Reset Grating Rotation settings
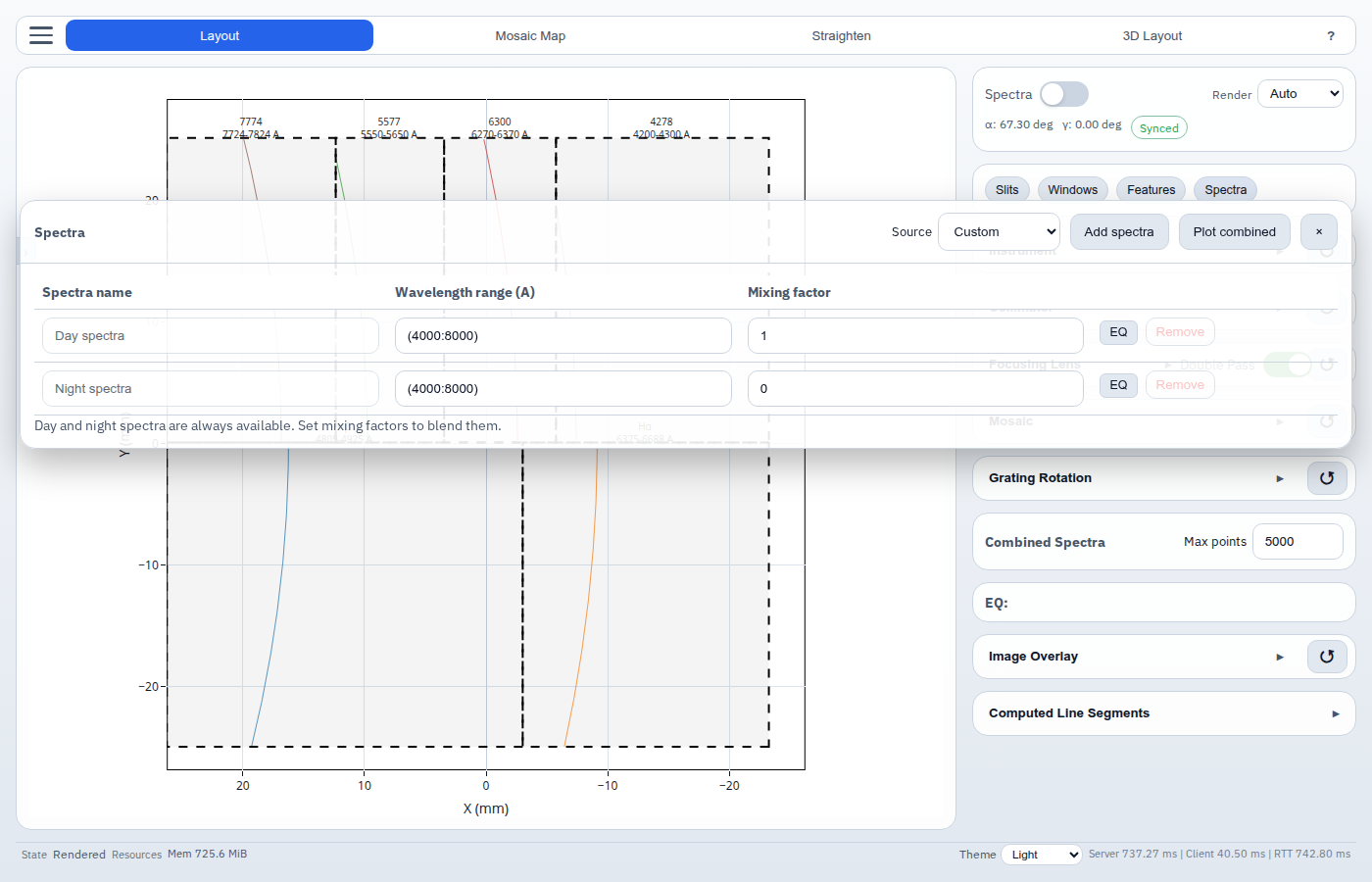 tap(1327, 478)
